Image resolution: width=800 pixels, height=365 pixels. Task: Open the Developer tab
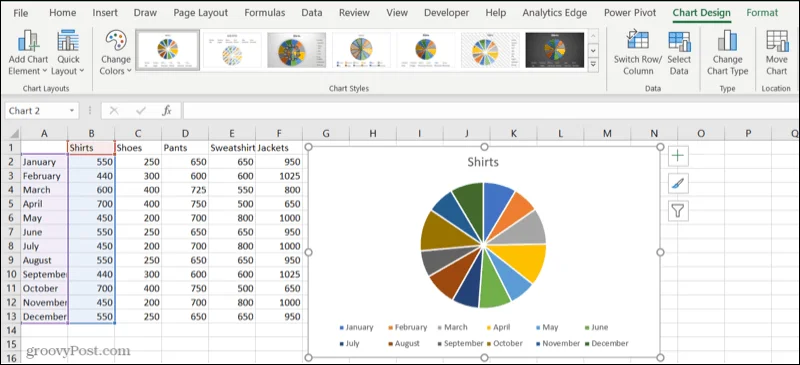coord(446,13)
